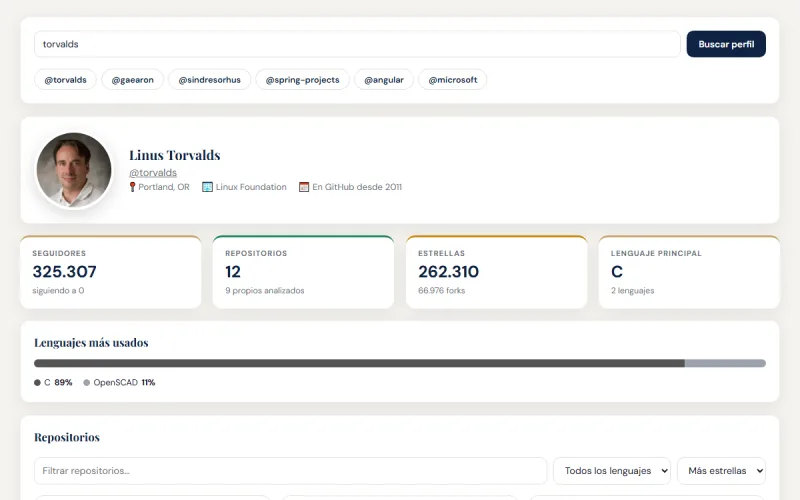800x500 pixels.
Task: Click the calendar icon before GitHub date
Action: (304, 187)
